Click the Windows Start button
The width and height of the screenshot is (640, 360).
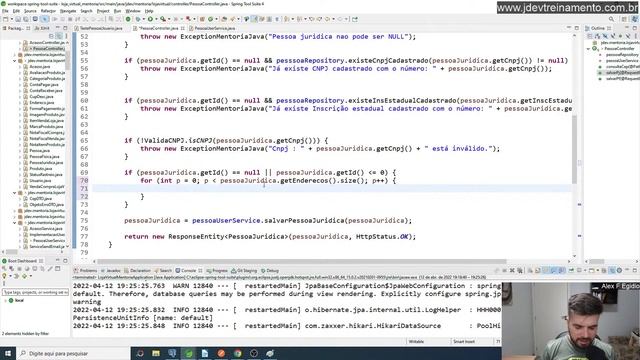pyautogui.click(x=8, y=353)
